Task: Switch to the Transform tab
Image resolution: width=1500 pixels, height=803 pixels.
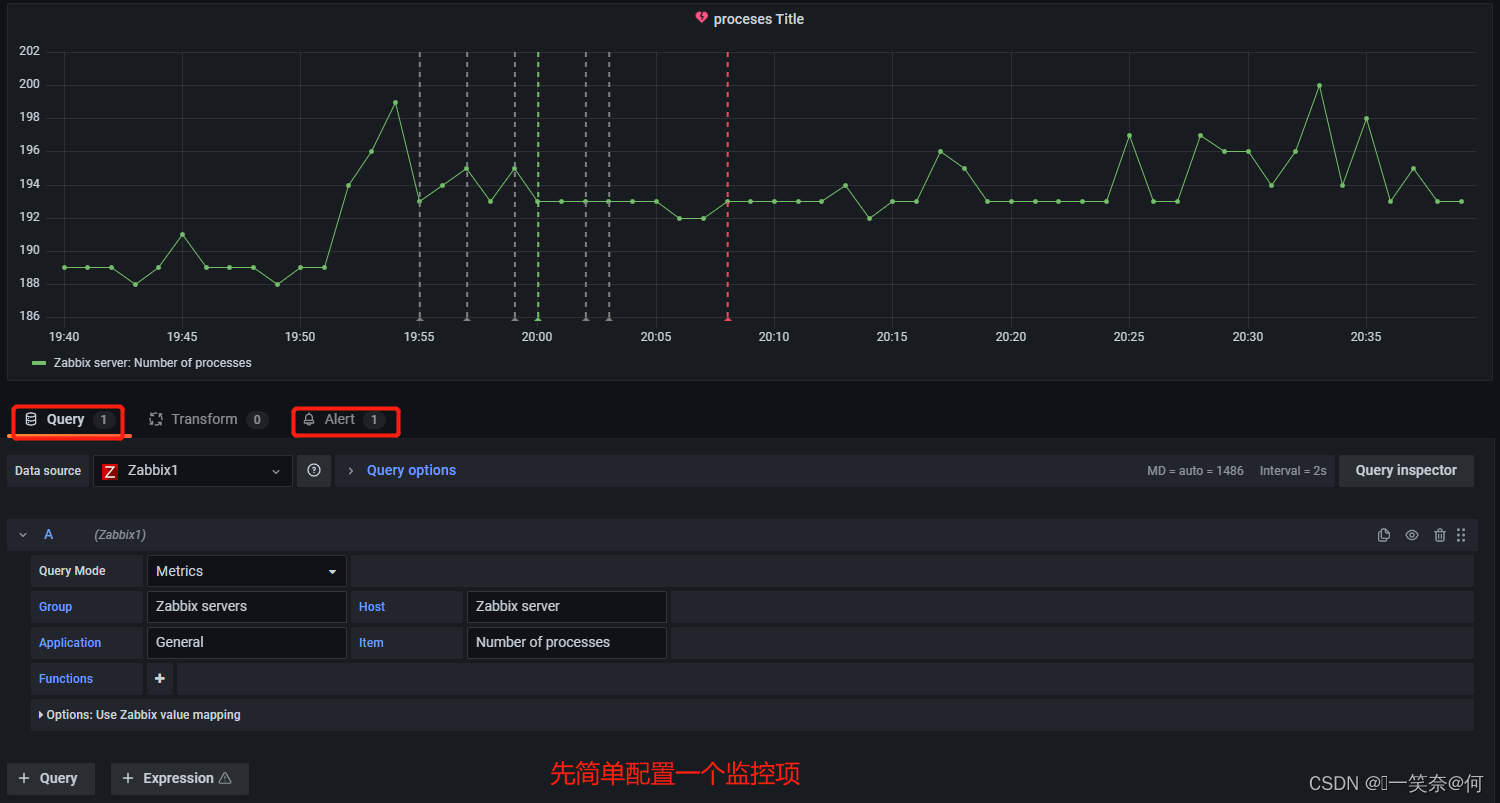Action: (x=208, y=420)
